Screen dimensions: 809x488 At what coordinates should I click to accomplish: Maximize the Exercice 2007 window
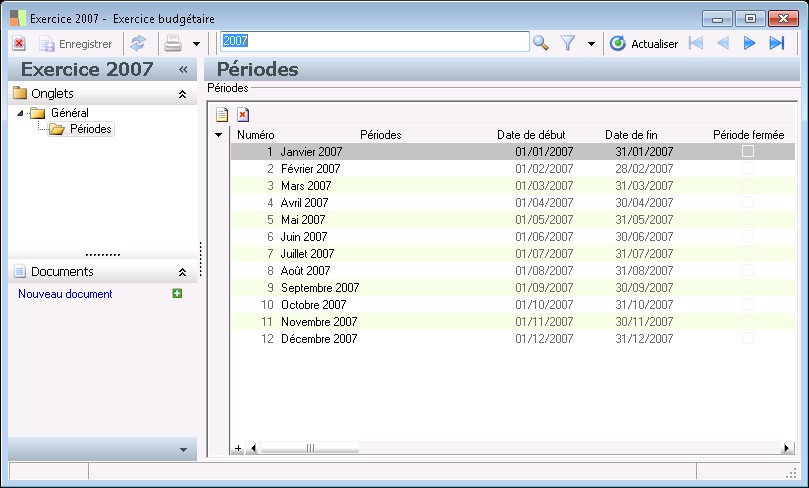tap(750, 19)
